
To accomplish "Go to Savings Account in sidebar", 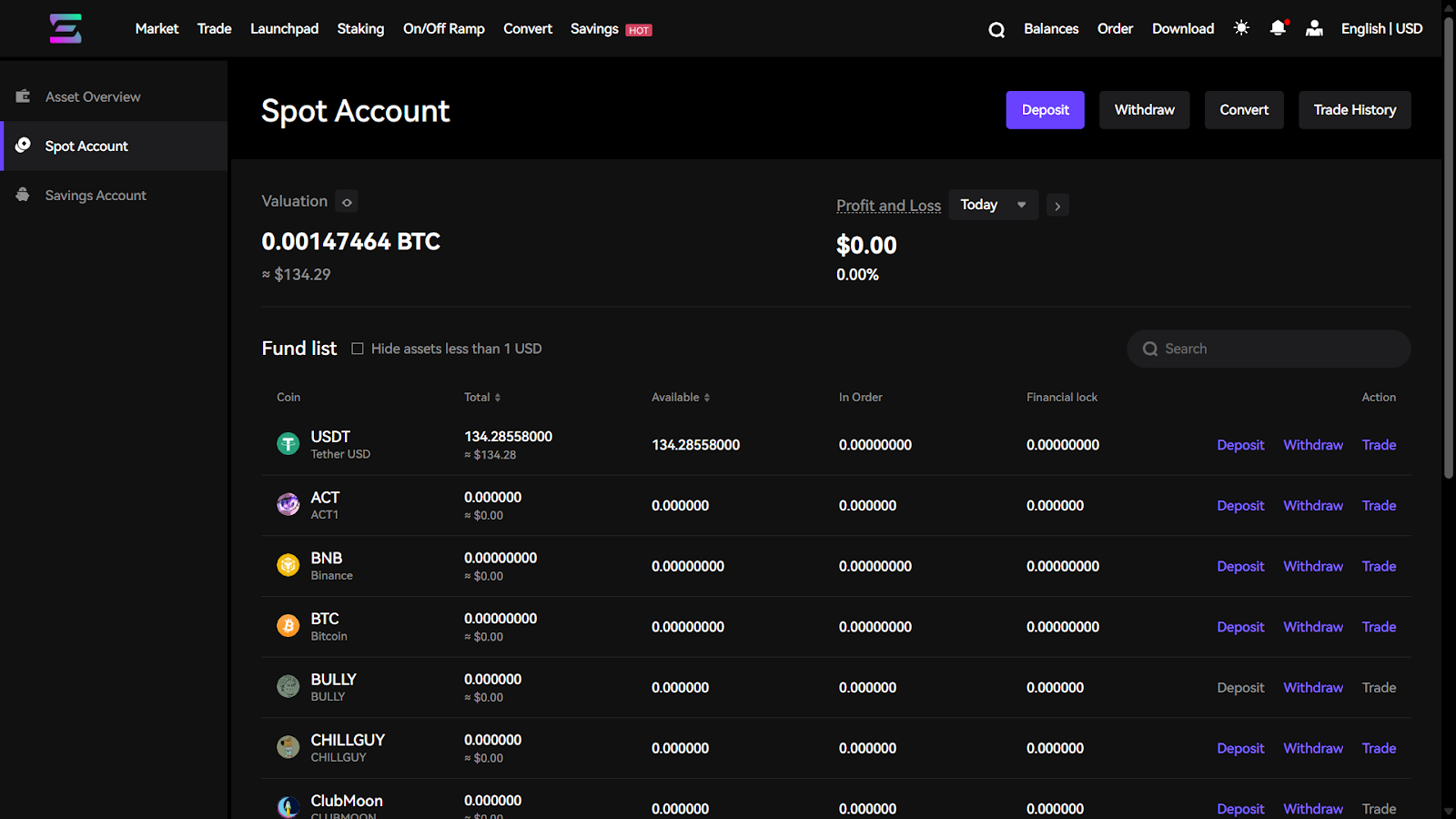I will tap(96, 196).
